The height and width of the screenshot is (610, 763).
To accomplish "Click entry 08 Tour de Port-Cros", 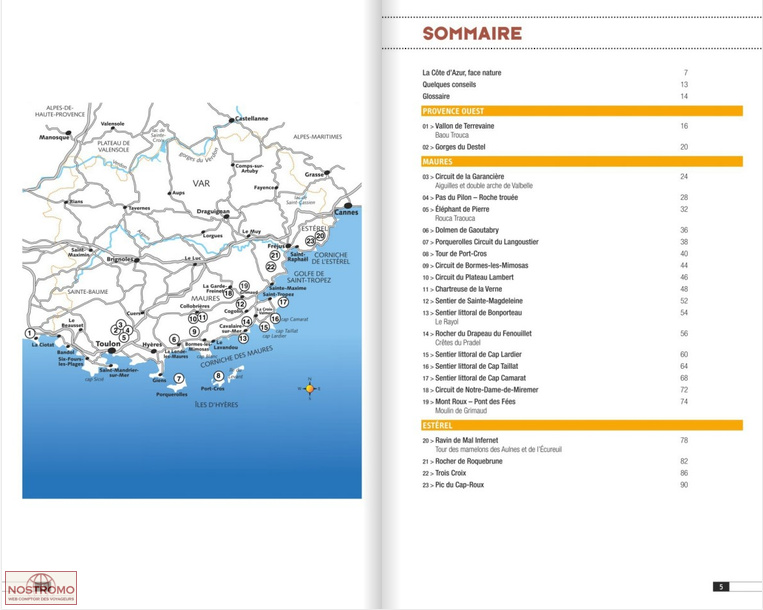I will coord(454,253).
